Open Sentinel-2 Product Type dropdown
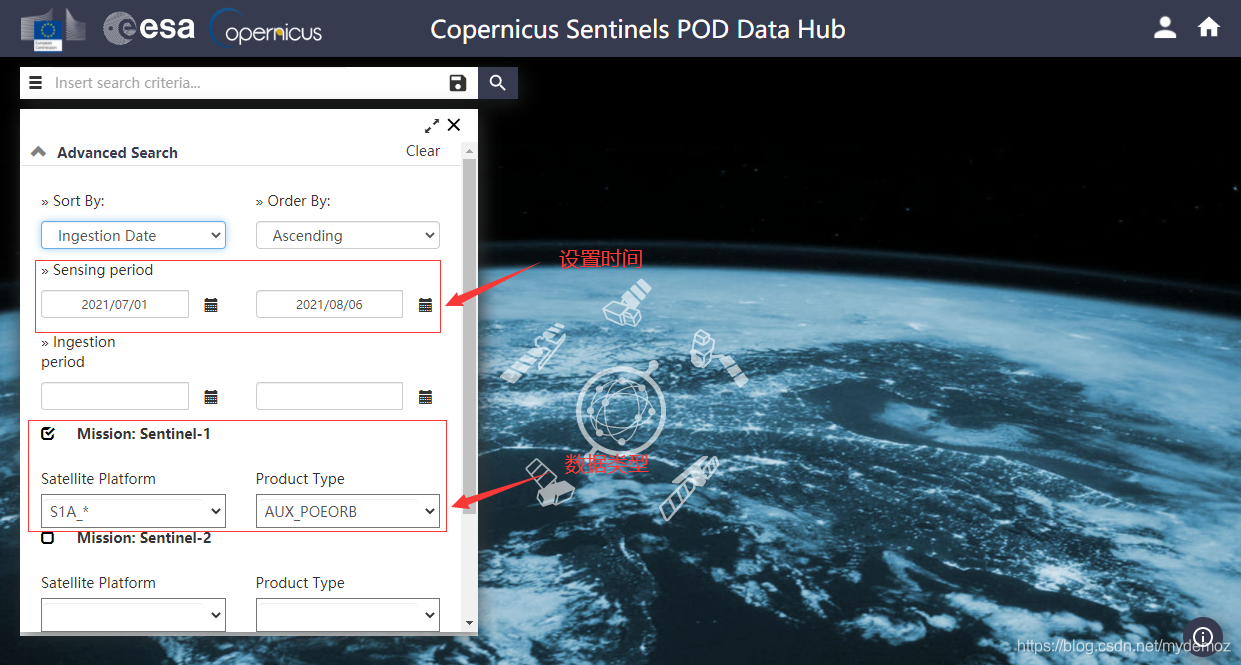1241x665 pixels. point(348,615)
